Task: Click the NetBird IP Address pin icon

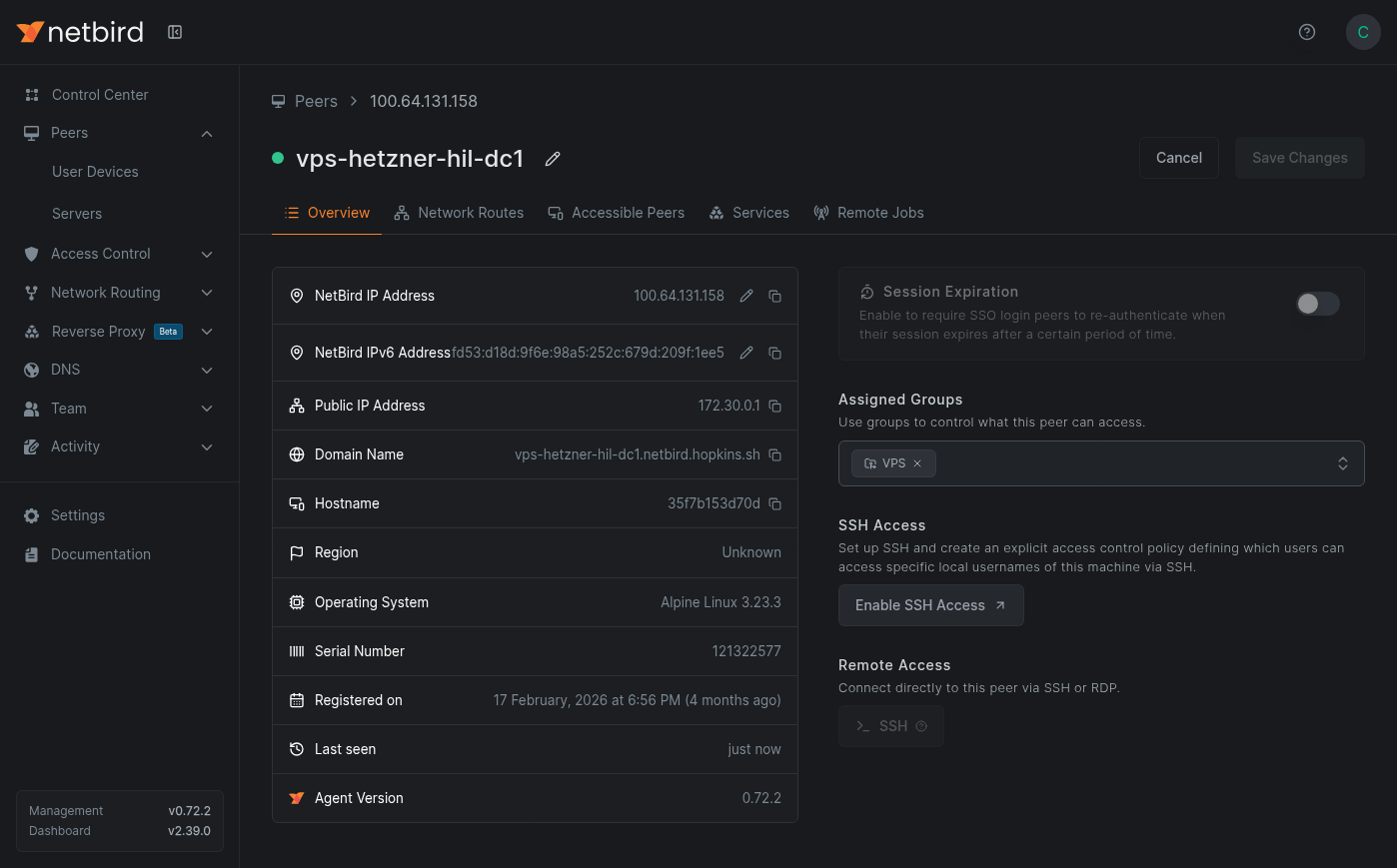Action: click(x=297, y=296)
